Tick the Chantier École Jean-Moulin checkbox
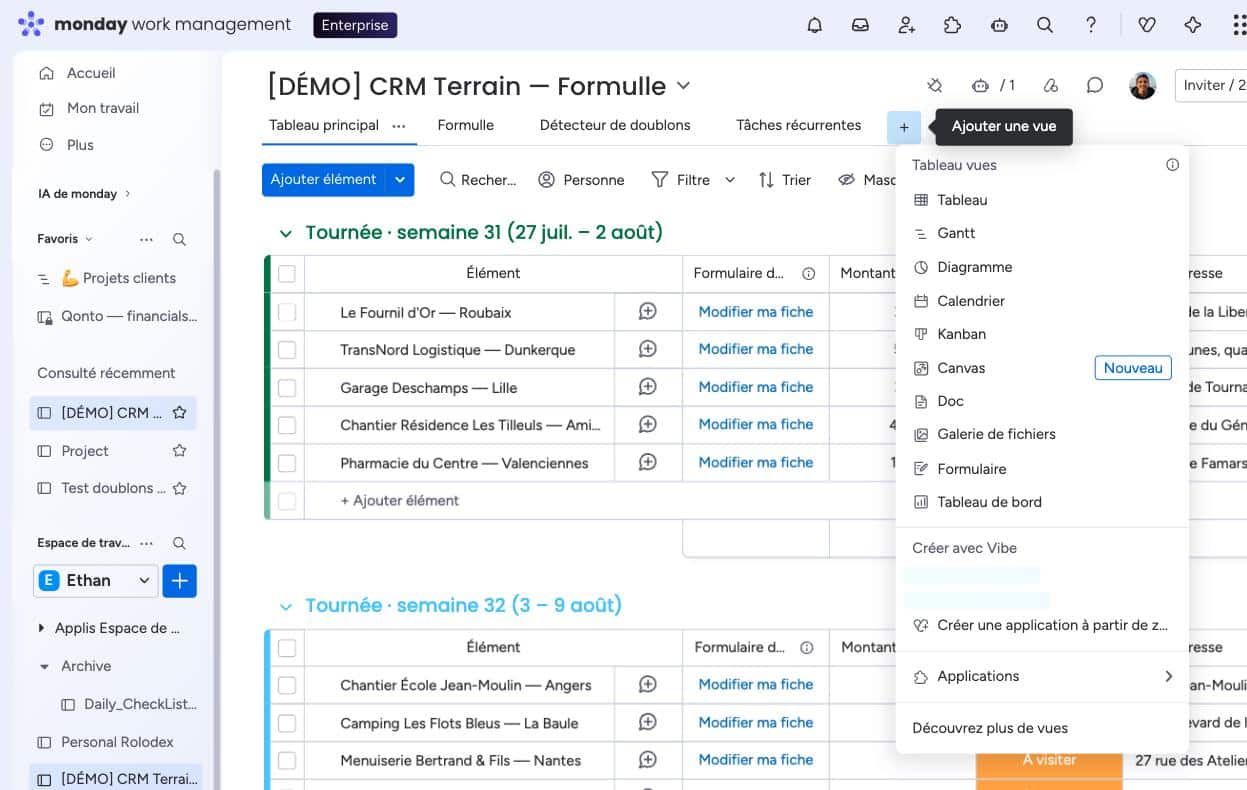Image resolution: width=1247 pixels, height=790 pixels. click(x=287, y=685)
